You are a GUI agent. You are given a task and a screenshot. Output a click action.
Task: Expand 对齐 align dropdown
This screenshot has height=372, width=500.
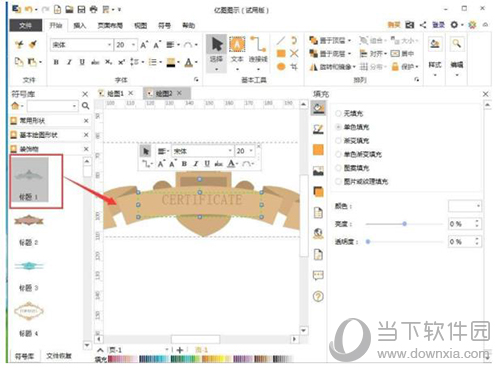tap(385, 53)
